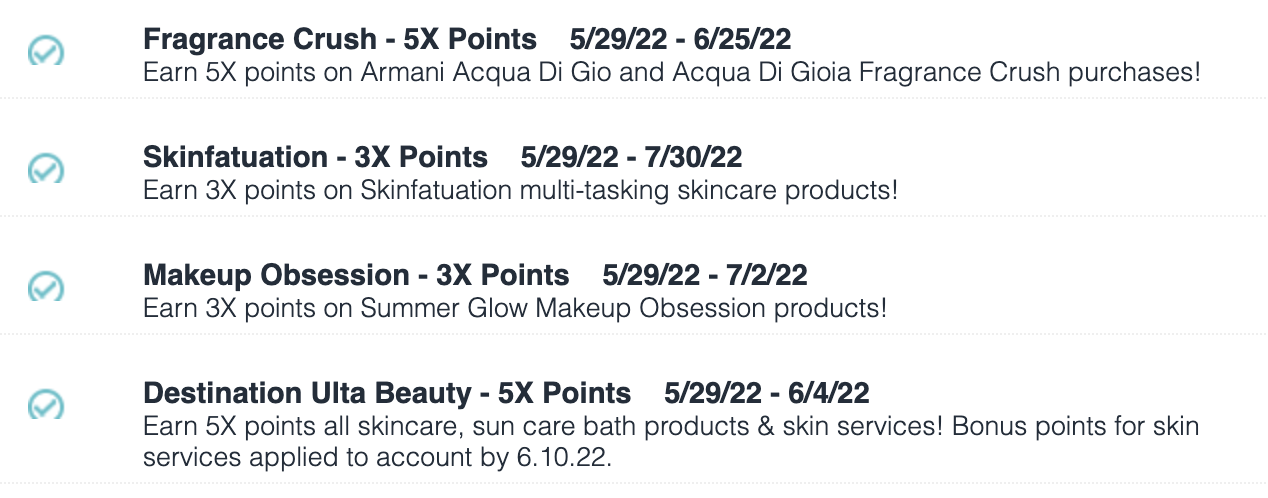The width and height of the screenshot is (1268, 498).
Task: Click the 5/29/22 - 6/25/22 date range
Action: pos(681,39)
